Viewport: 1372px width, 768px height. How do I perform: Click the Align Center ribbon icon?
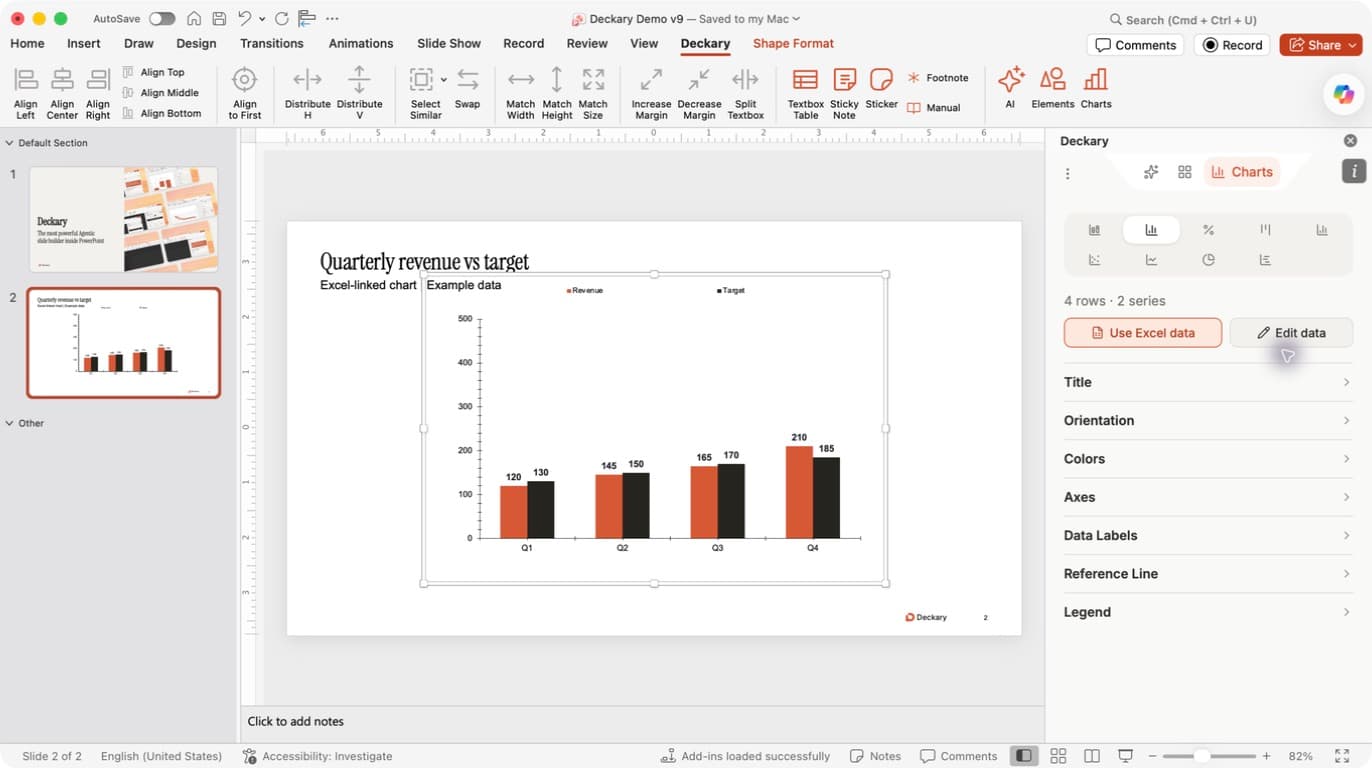click(x=62, y=93)
